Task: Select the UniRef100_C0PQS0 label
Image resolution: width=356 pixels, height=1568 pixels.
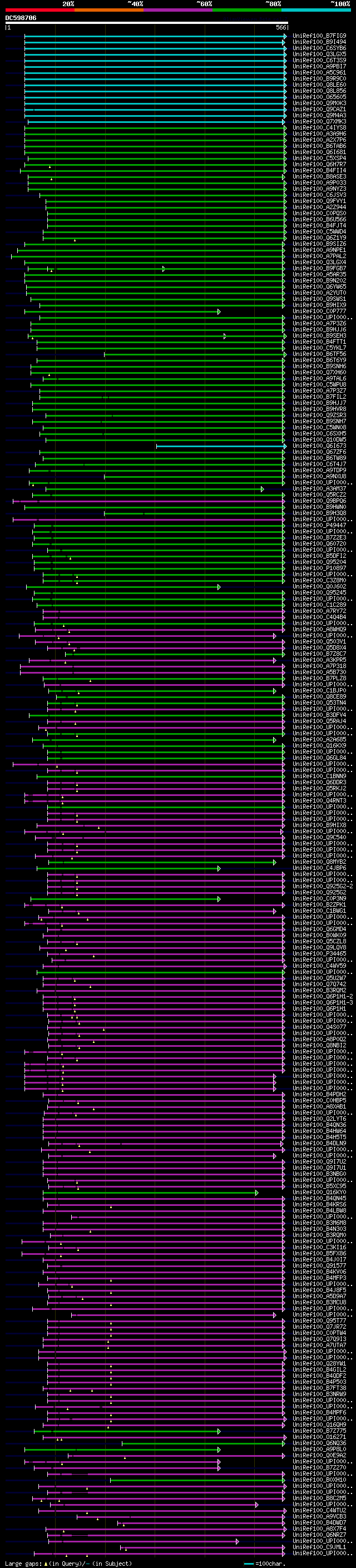Action: pos(319,213)
